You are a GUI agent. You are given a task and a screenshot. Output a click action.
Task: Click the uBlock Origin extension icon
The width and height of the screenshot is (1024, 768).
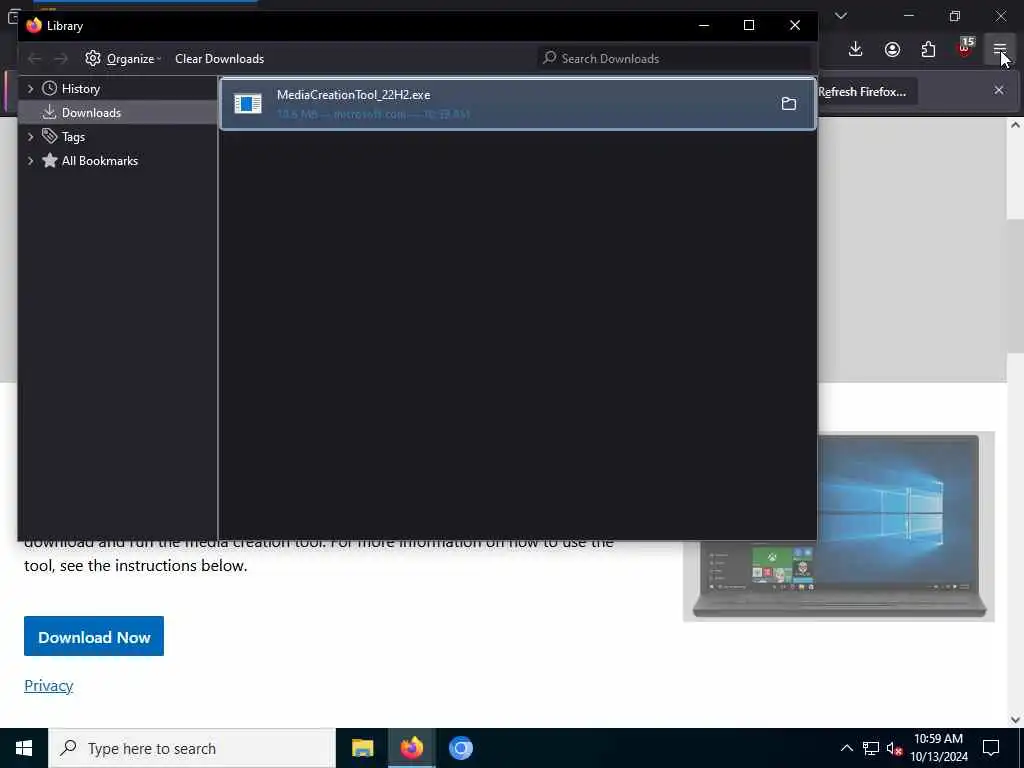(965, 50)
